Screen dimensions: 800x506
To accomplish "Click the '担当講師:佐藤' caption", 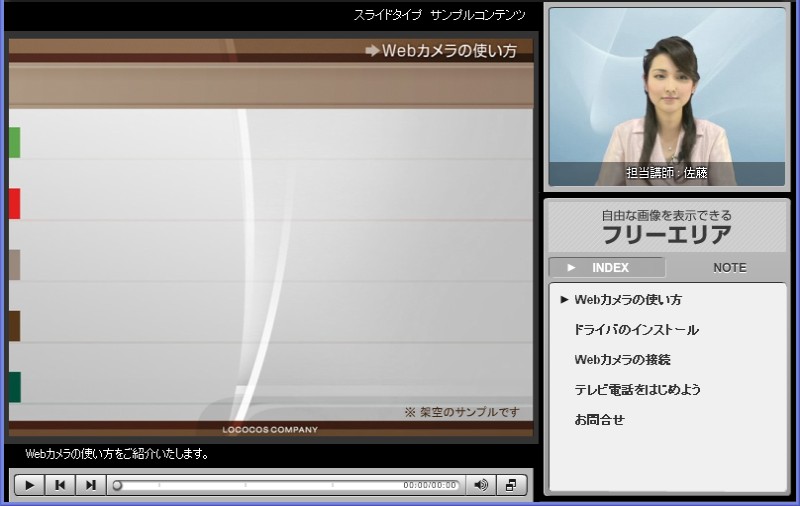I will click(x=667, y=173).
